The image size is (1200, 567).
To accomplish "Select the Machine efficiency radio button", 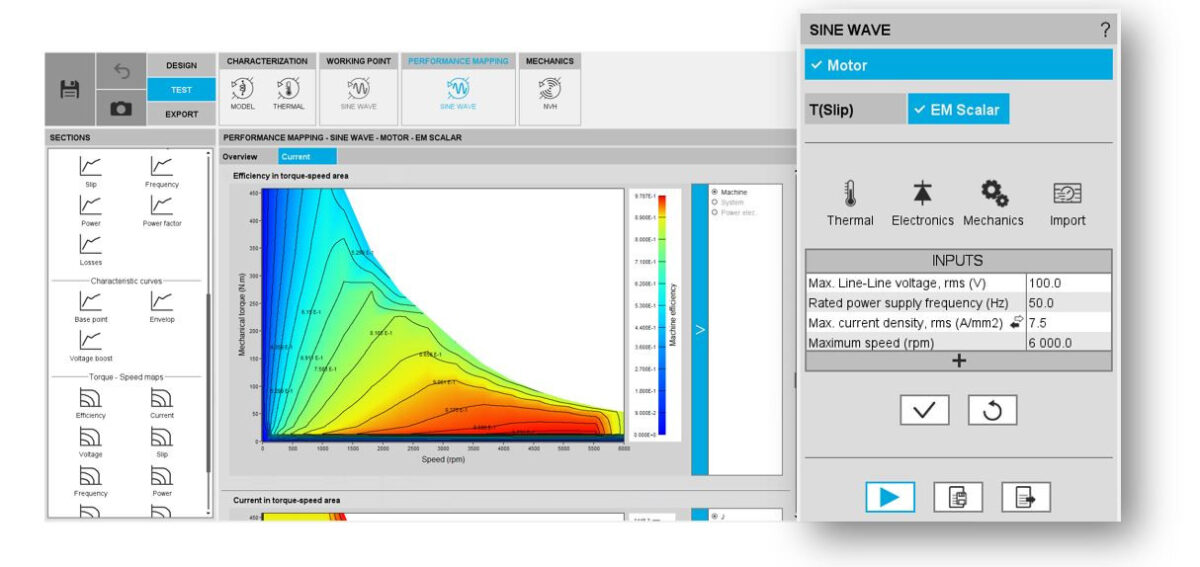I will [714, 192].
